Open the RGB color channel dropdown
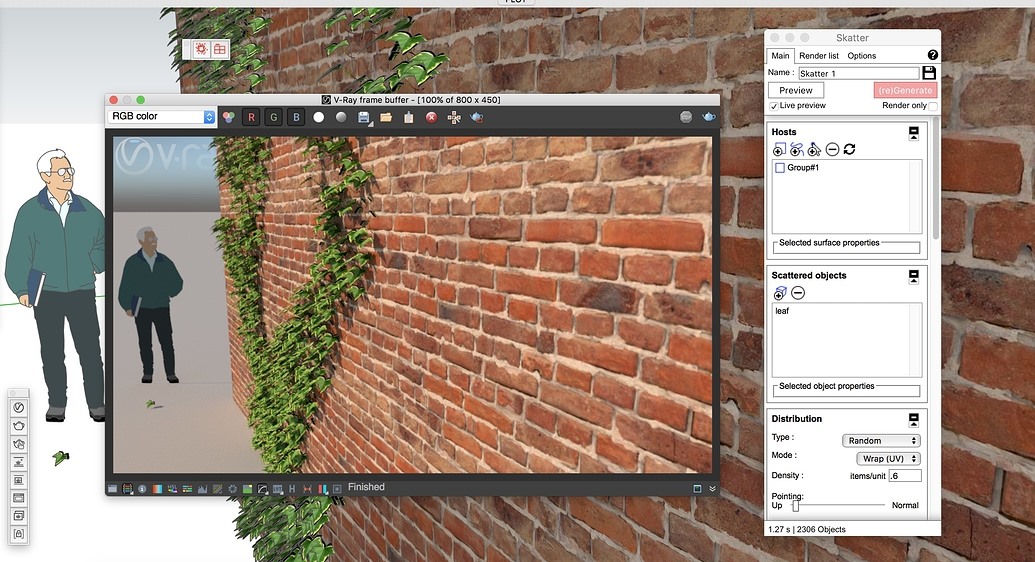Image resolution: width=1035 pixels, height=562 pixels. (162, 116)
